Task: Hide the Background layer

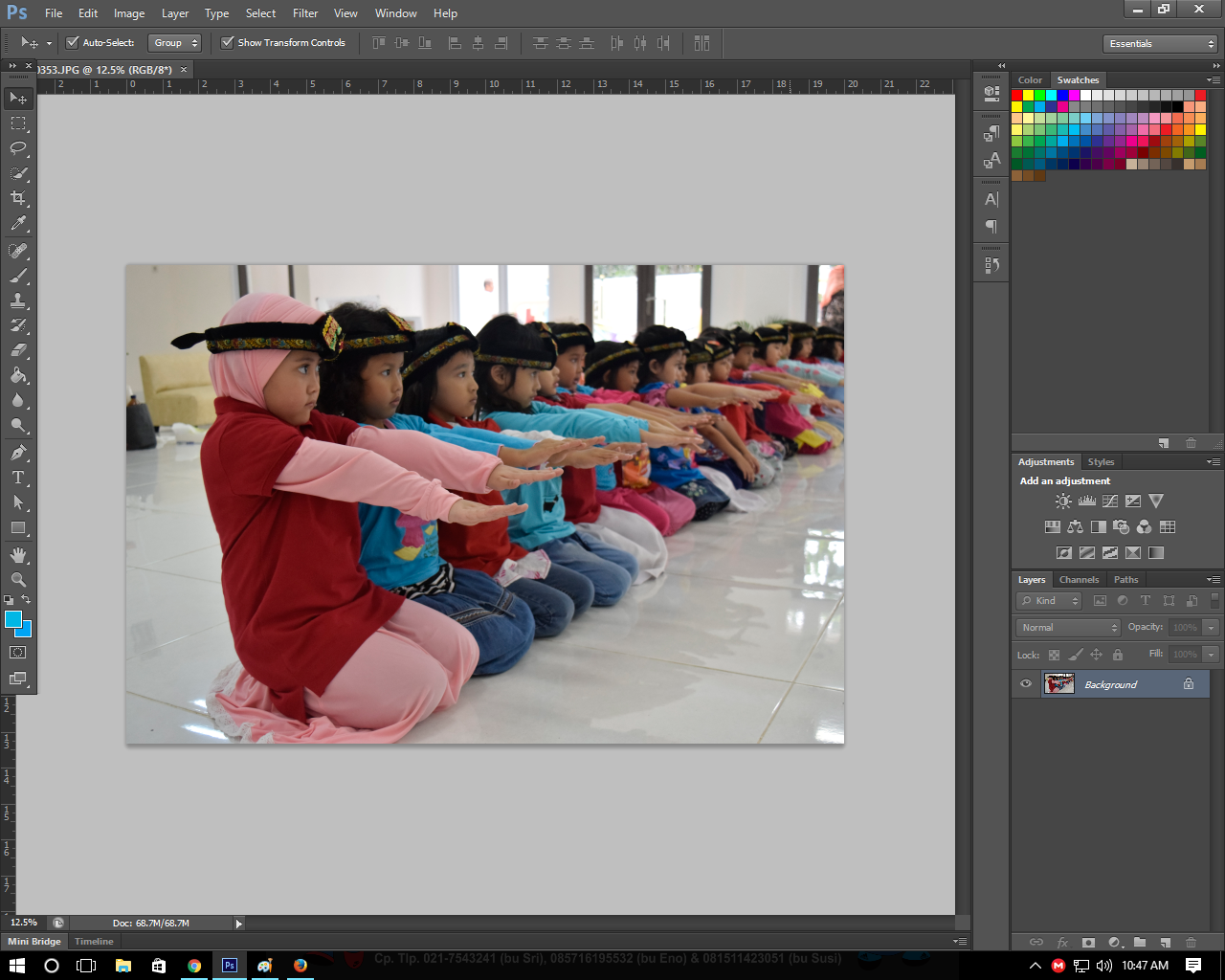Action: [1025, 683]
